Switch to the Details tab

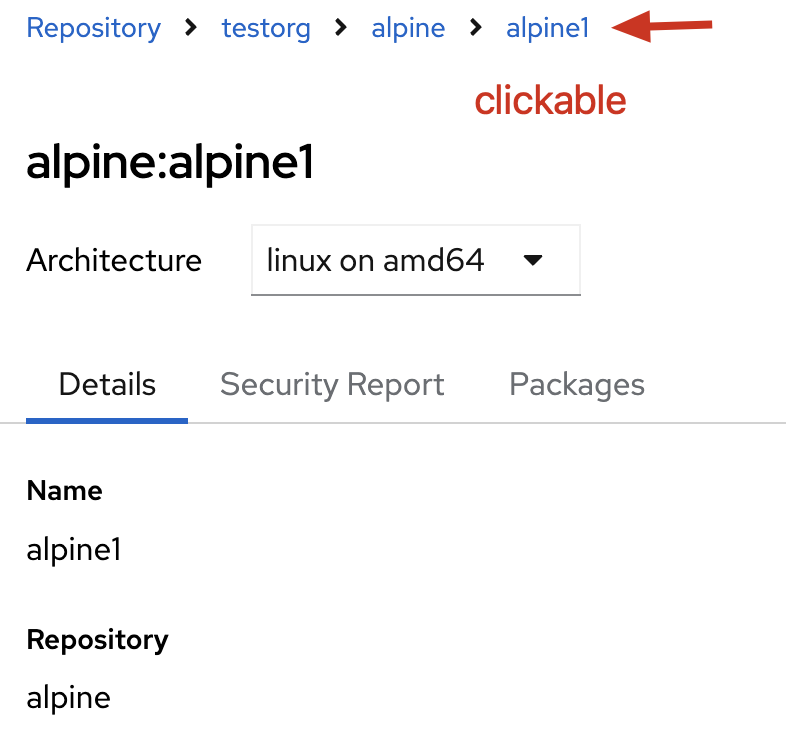(107, 385)
